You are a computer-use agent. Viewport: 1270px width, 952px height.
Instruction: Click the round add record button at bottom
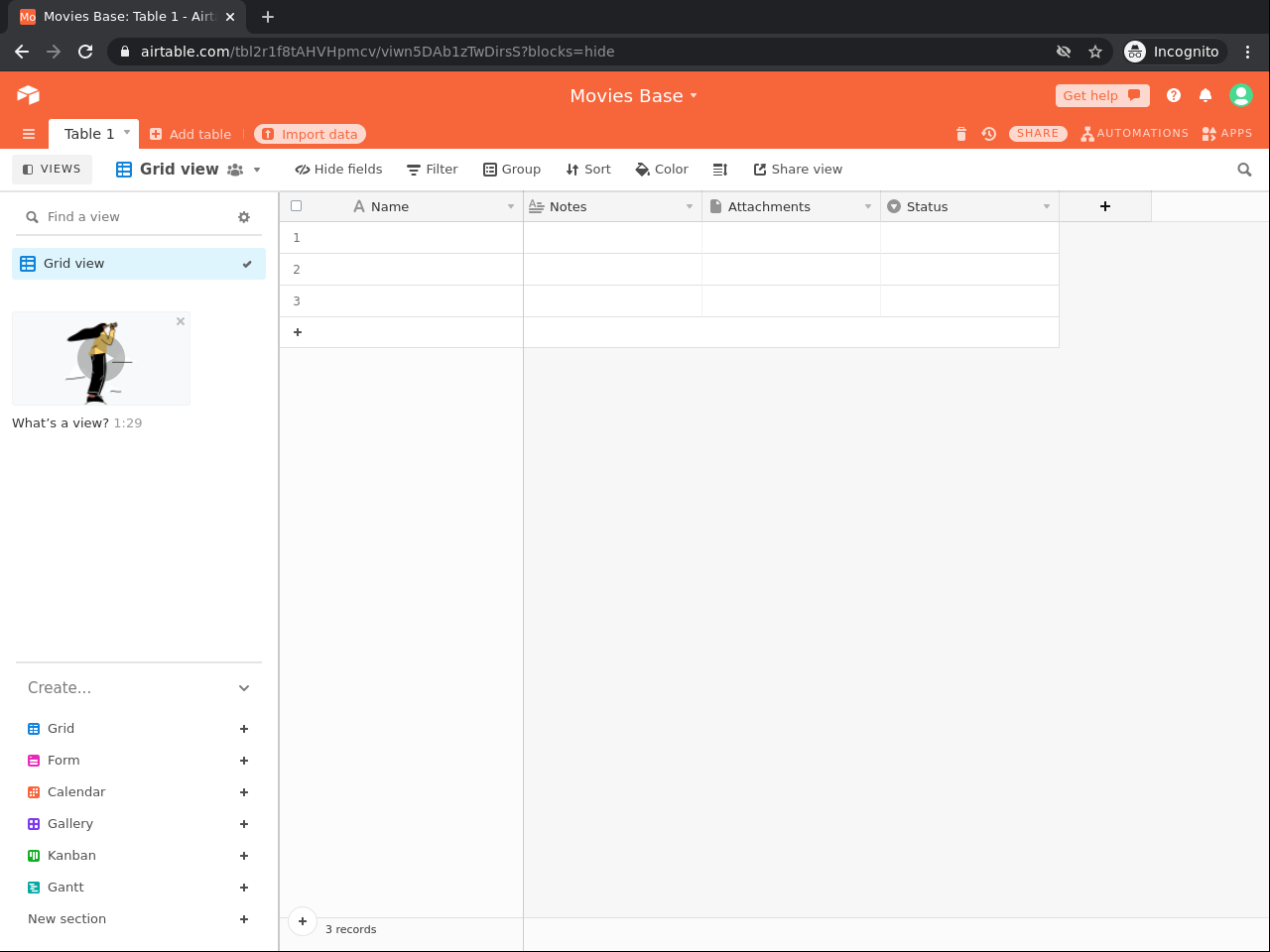303,921
